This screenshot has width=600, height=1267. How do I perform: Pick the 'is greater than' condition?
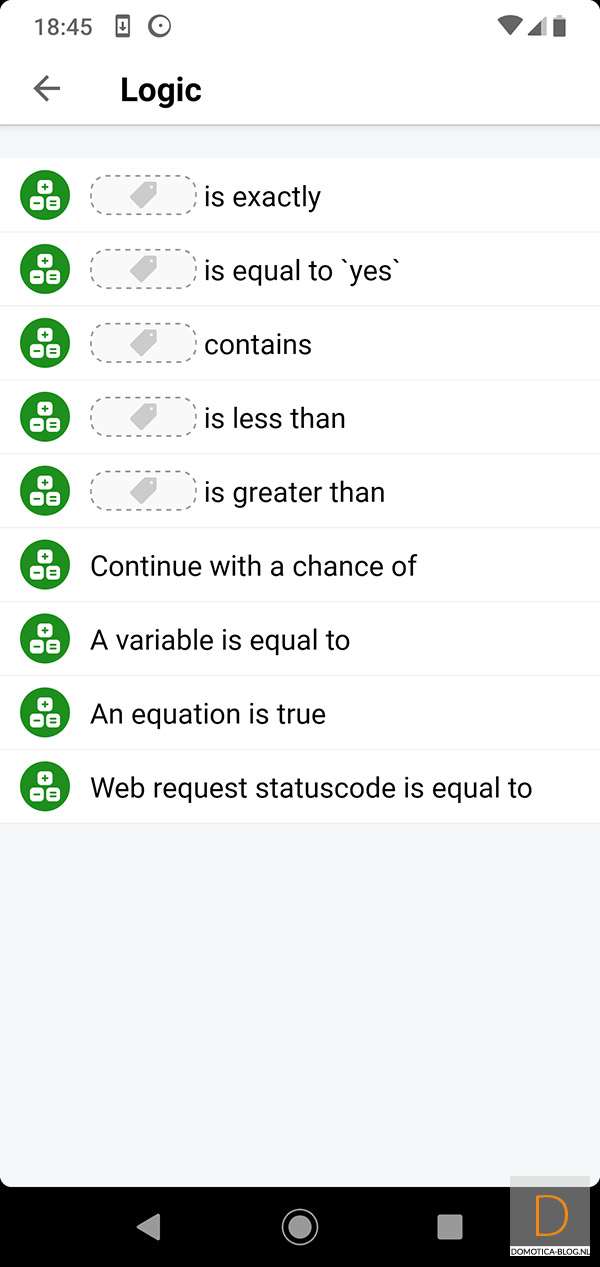(x=294, y=492)
